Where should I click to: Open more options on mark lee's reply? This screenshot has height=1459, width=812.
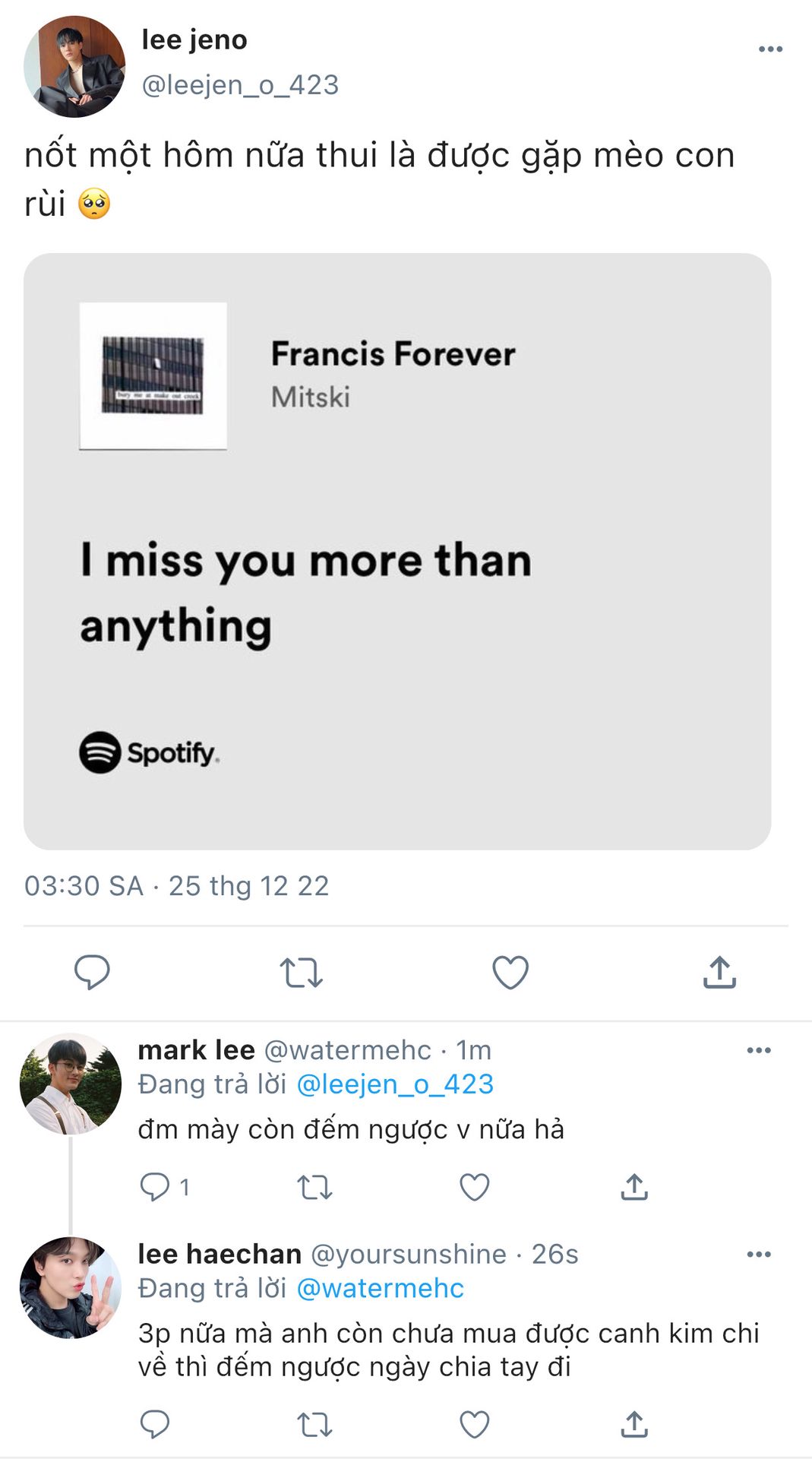(759, 1050)
